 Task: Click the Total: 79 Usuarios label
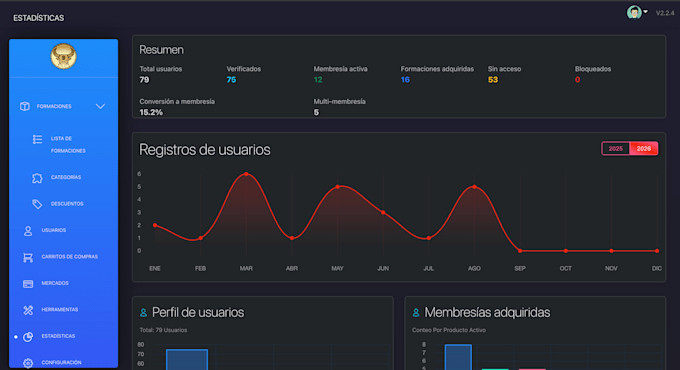click(x=163, y=330)
